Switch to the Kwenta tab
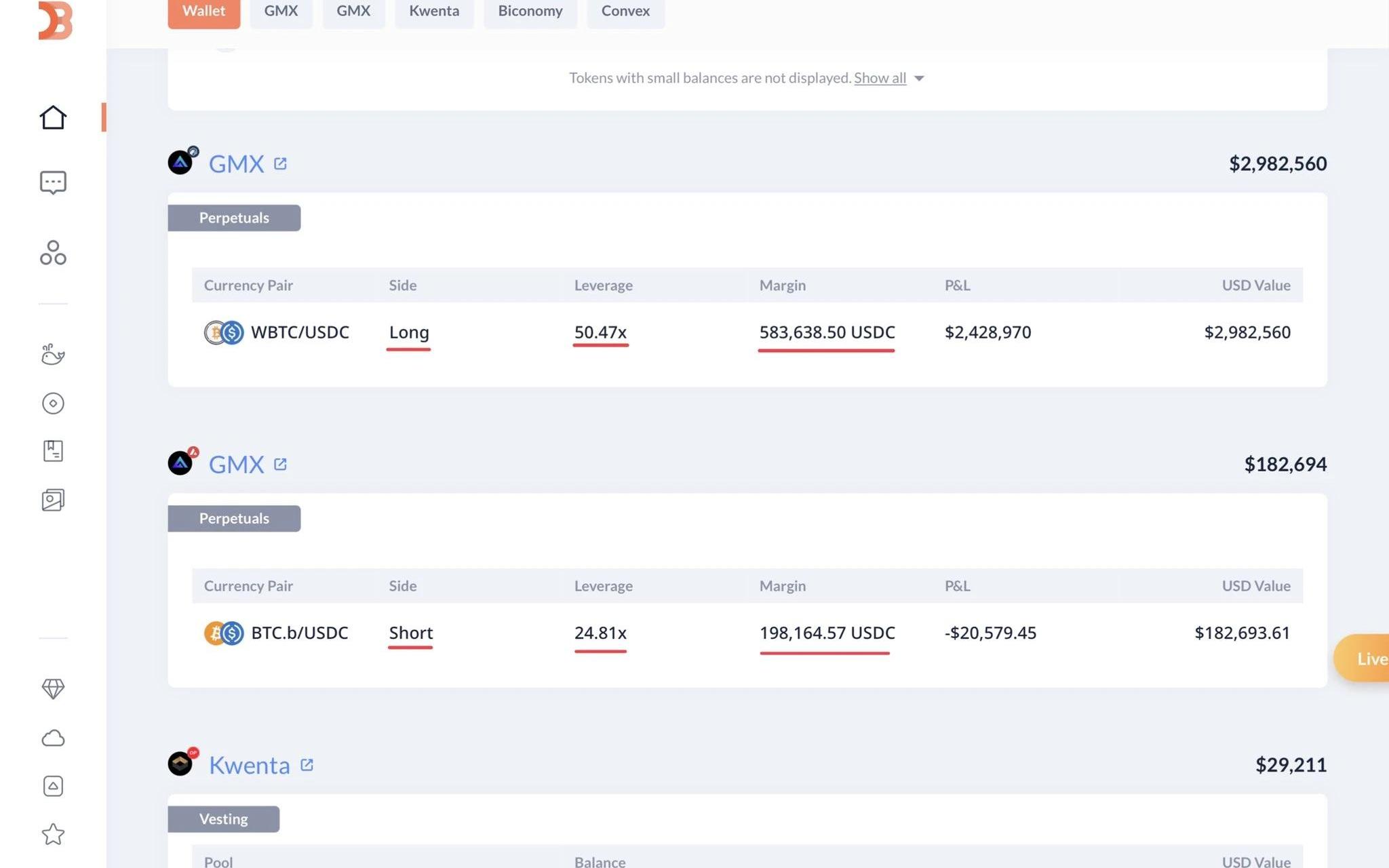Screen dimensions: 1389x868 click(x=434, y=12)
